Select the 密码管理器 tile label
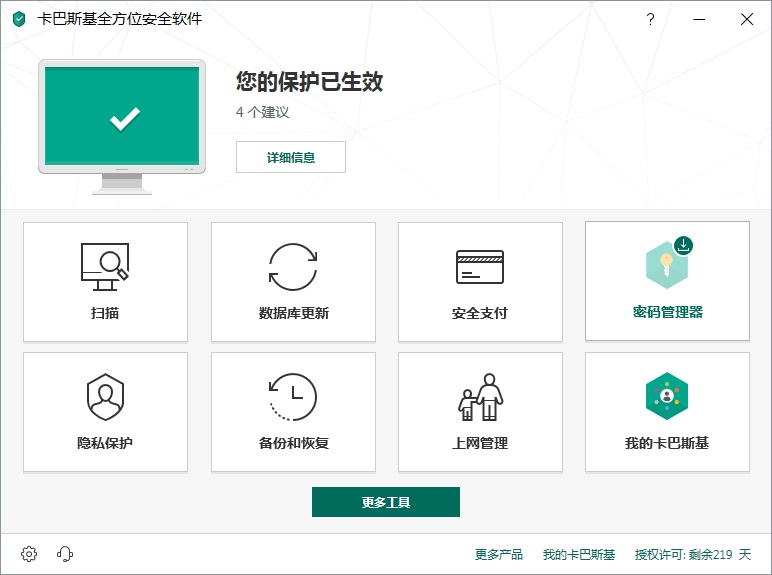This screenshot has width=772, height=575. (668, 312)
